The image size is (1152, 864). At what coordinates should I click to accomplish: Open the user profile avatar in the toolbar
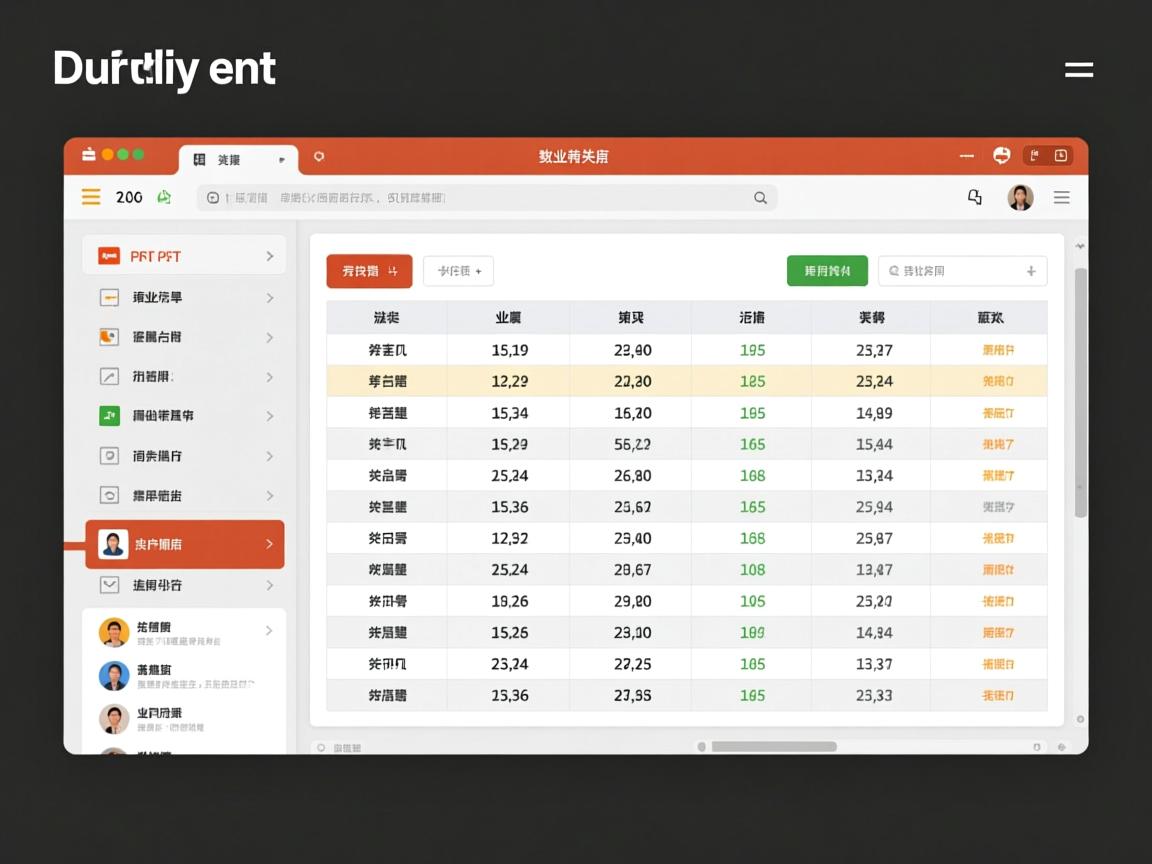[x=1020, y=198]
